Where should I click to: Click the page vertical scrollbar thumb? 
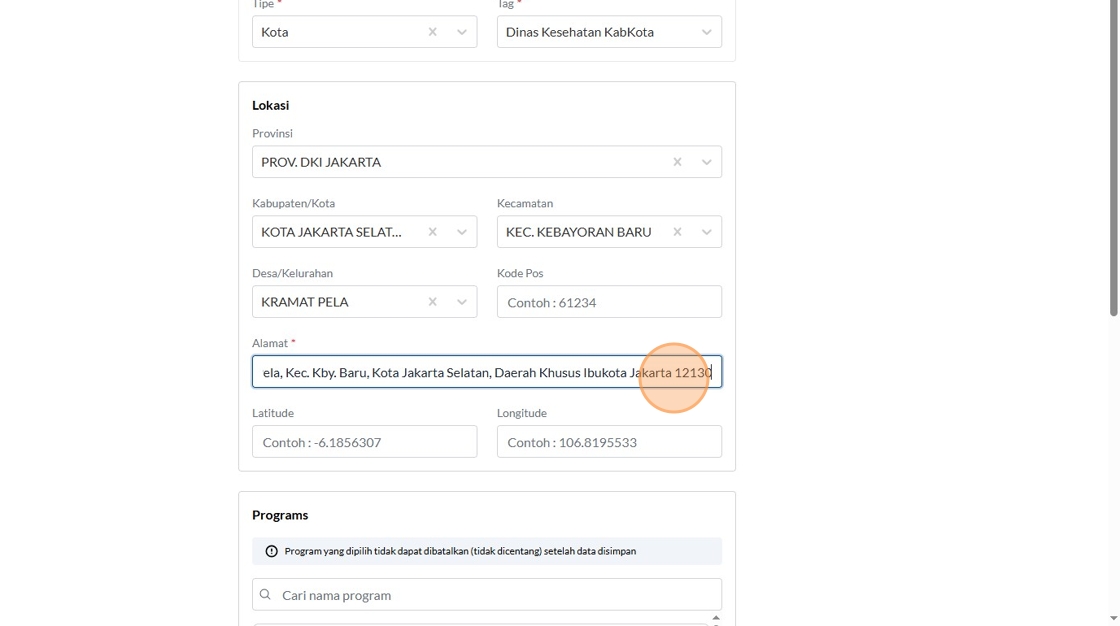click(x=1113, y=160)
